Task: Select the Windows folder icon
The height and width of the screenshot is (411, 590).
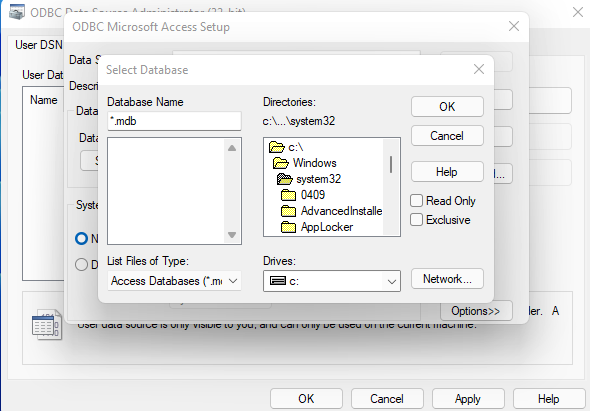Action: pyautogui.click(x=281, y=163)
